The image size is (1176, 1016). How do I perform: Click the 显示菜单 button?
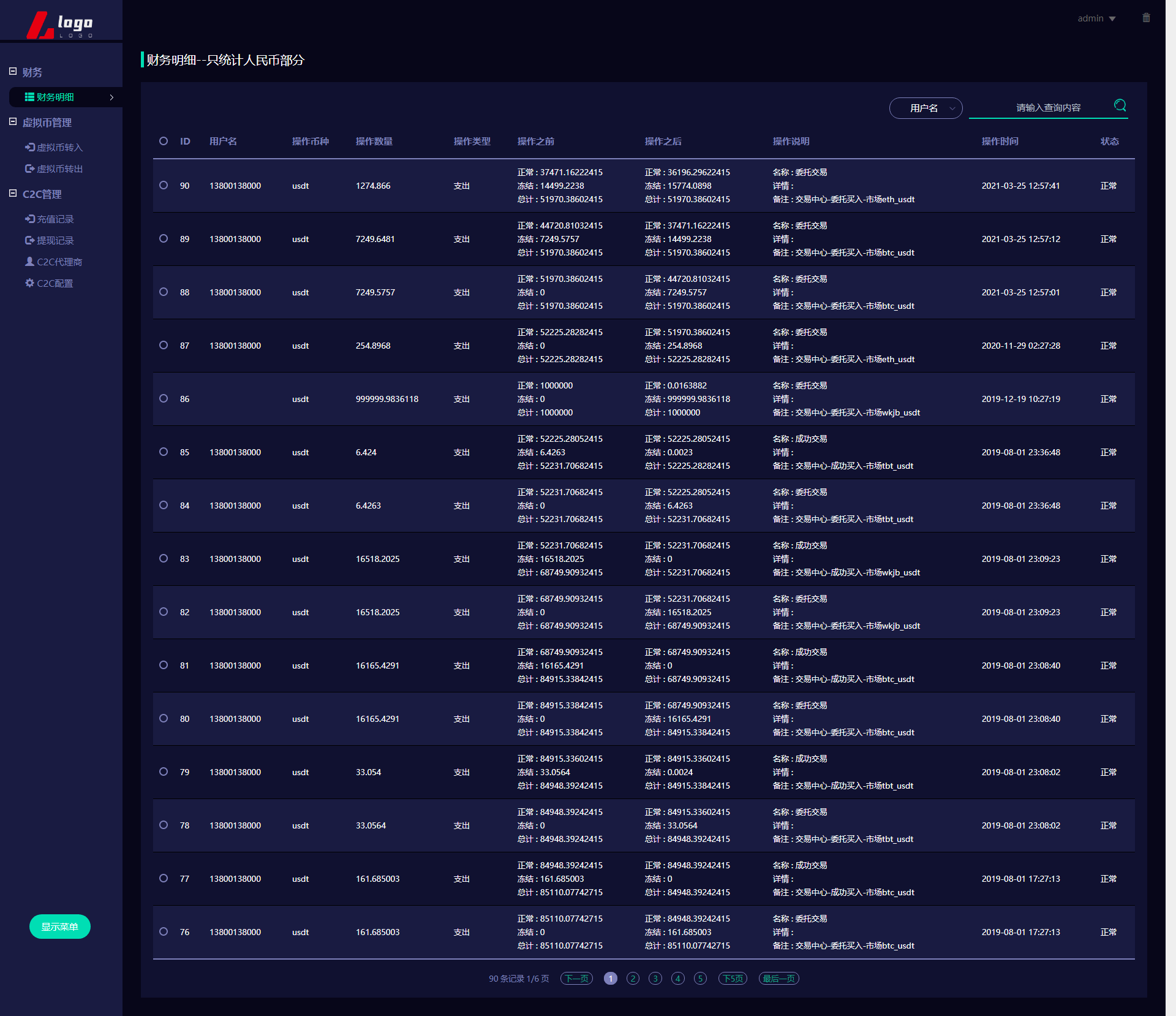pyautogui.click(x=60, y=927)
